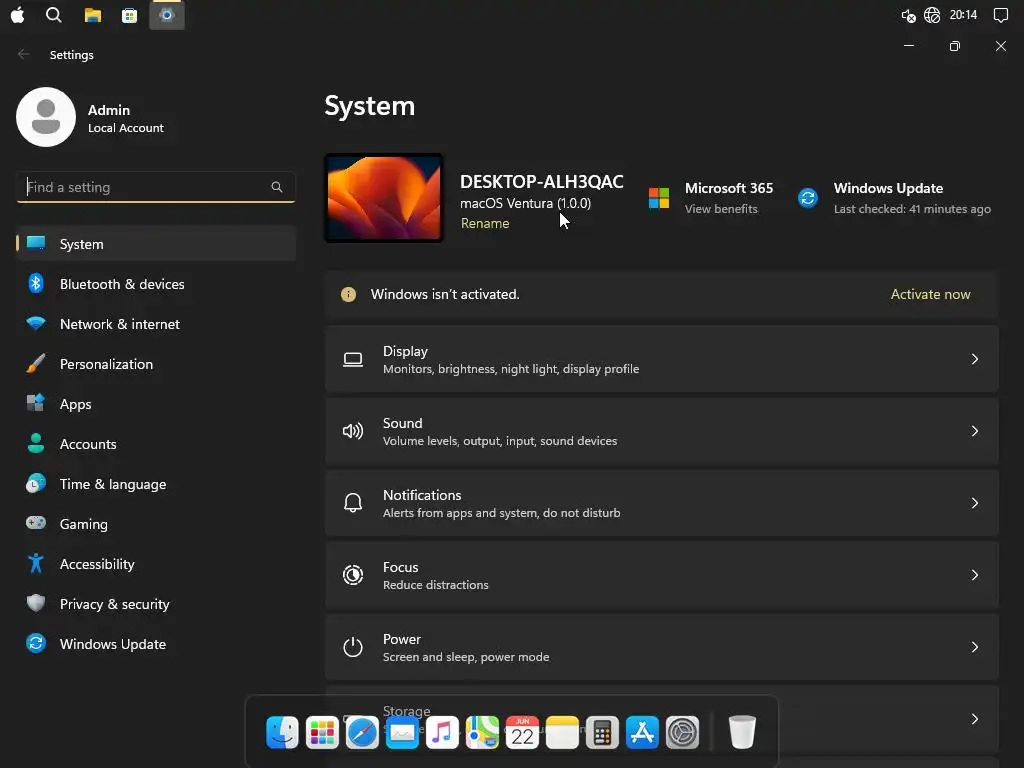Expand the Power row chevron

click(974, 647)
